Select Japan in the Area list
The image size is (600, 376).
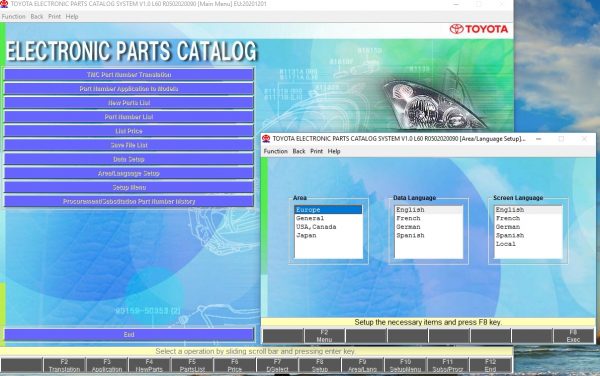pyautogui.click(x=328, y=235)
